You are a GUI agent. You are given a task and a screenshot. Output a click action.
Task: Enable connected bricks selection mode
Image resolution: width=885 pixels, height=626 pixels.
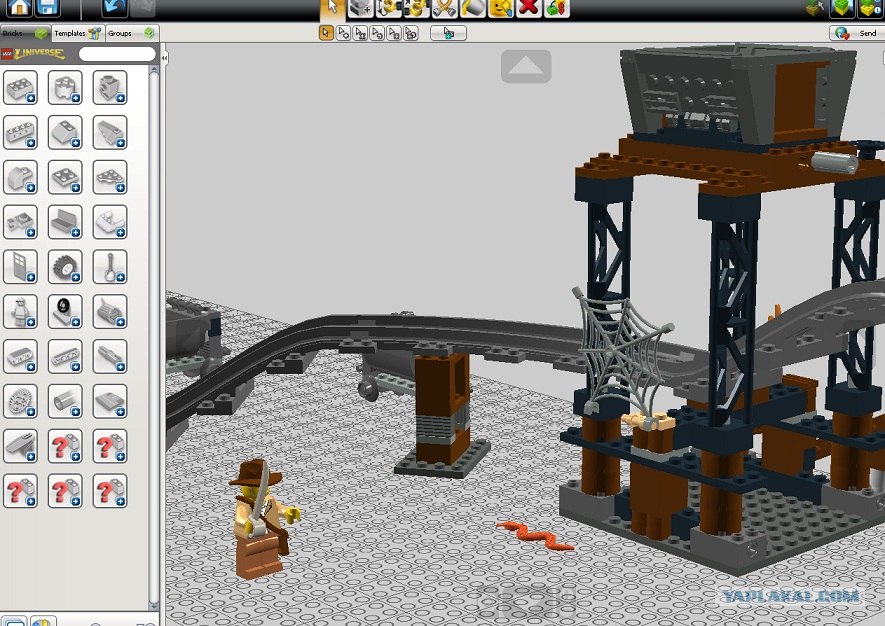[360, 33]
